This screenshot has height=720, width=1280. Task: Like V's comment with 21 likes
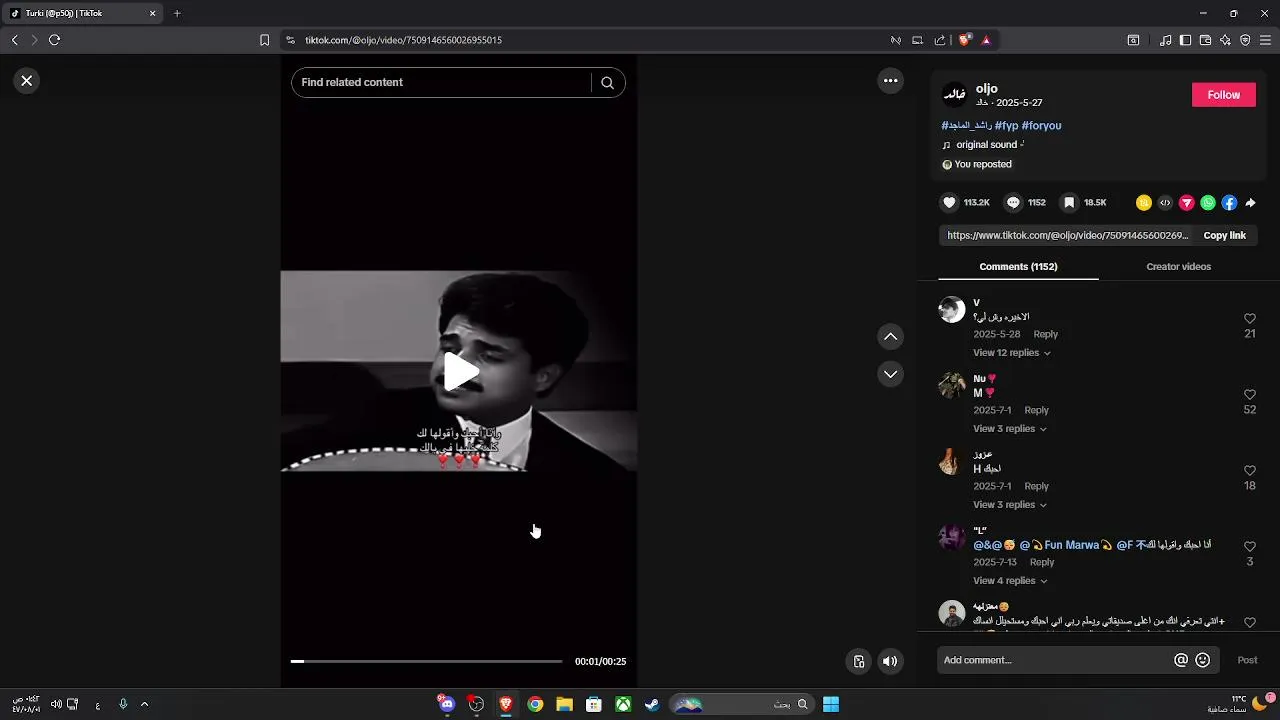1250,319
